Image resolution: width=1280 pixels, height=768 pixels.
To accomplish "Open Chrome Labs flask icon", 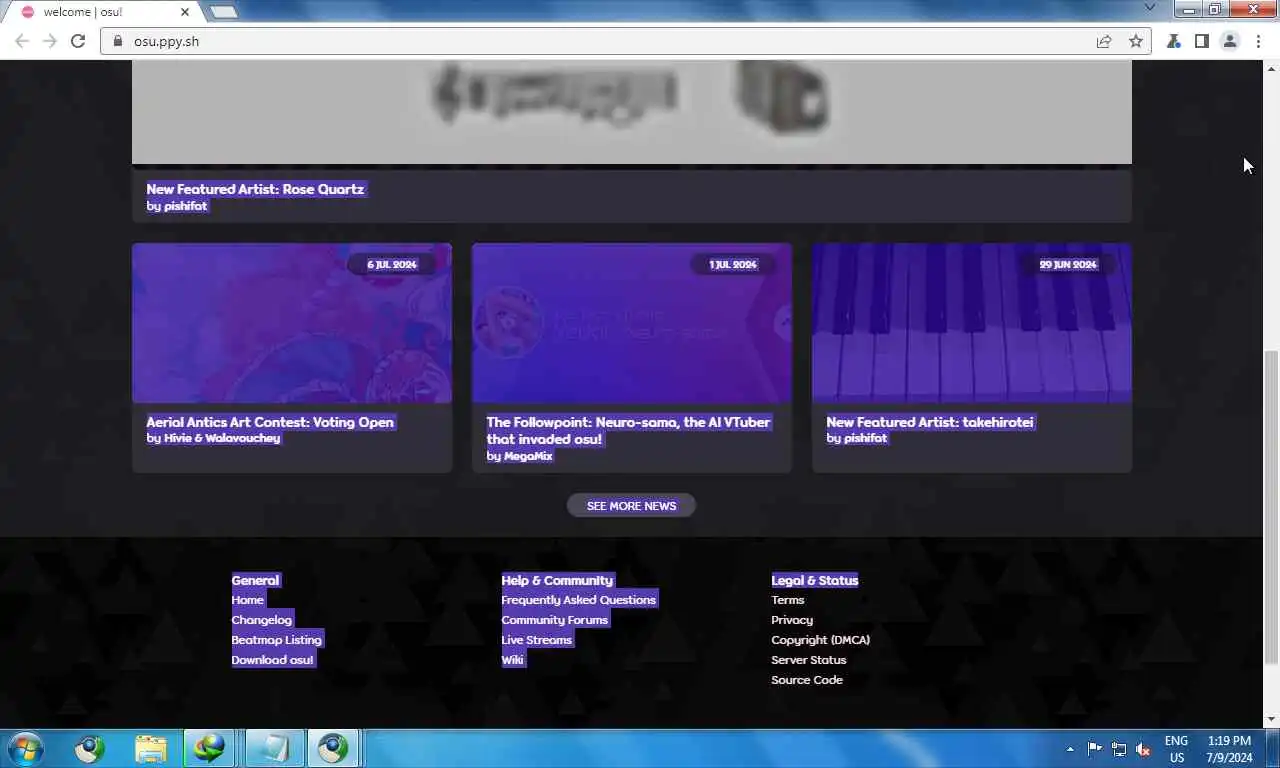I will click(1174, 41).
